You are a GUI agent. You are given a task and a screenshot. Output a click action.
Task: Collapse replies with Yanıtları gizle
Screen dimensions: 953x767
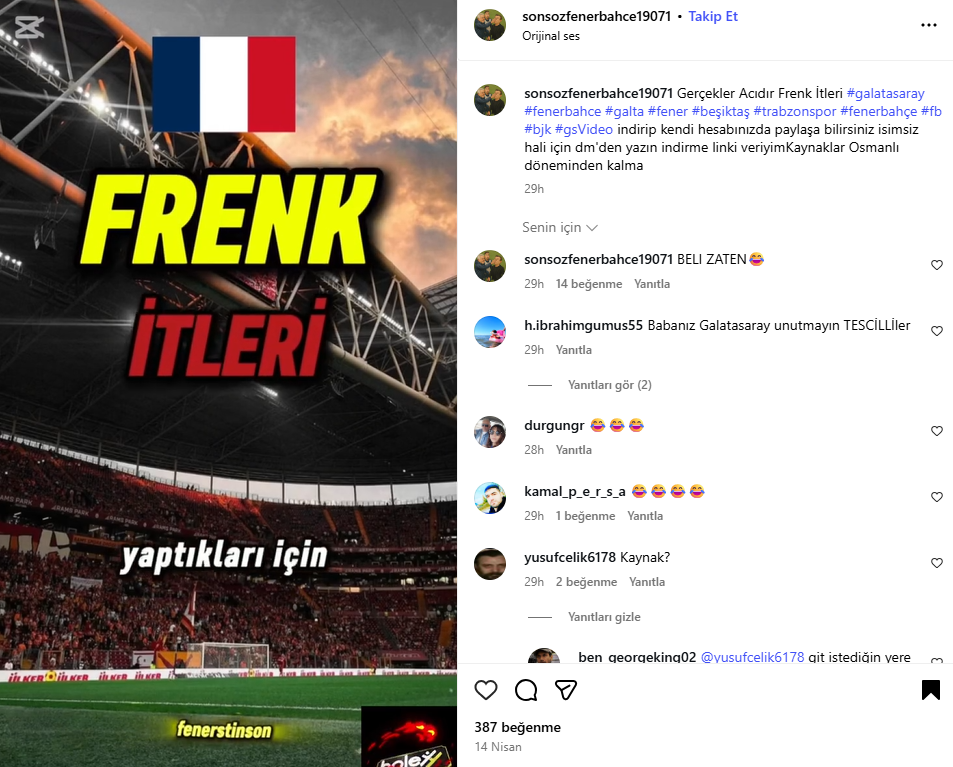604,617
